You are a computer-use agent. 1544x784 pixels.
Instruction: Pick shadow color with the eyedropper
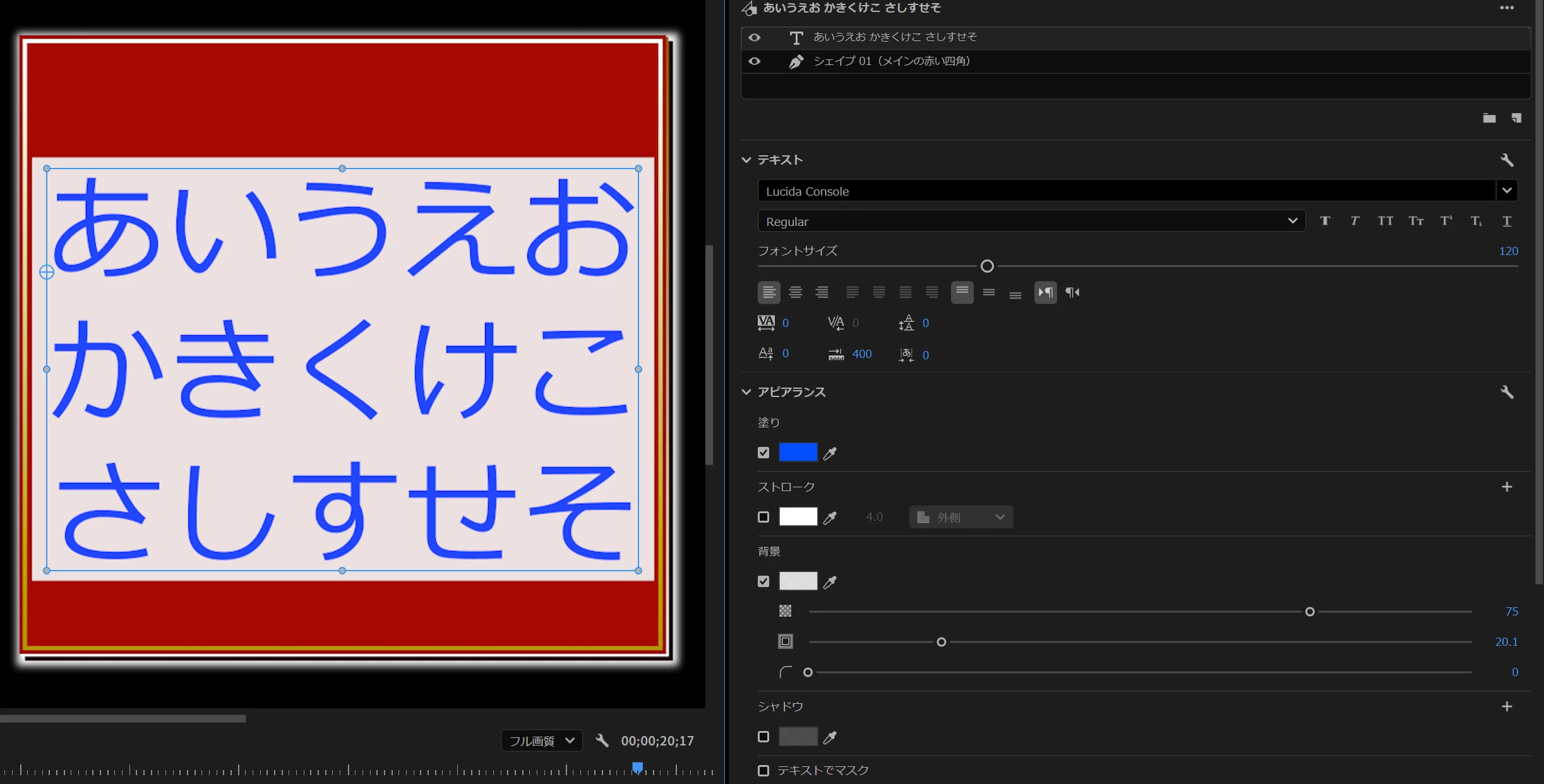[x=830, y=737]
